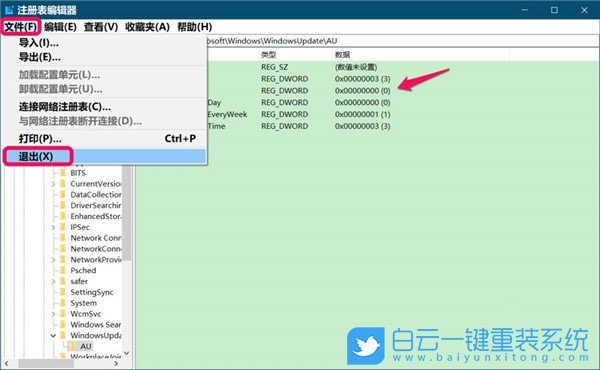
Task: Click the SettingSync folder icon
Action: click(63, 292)
